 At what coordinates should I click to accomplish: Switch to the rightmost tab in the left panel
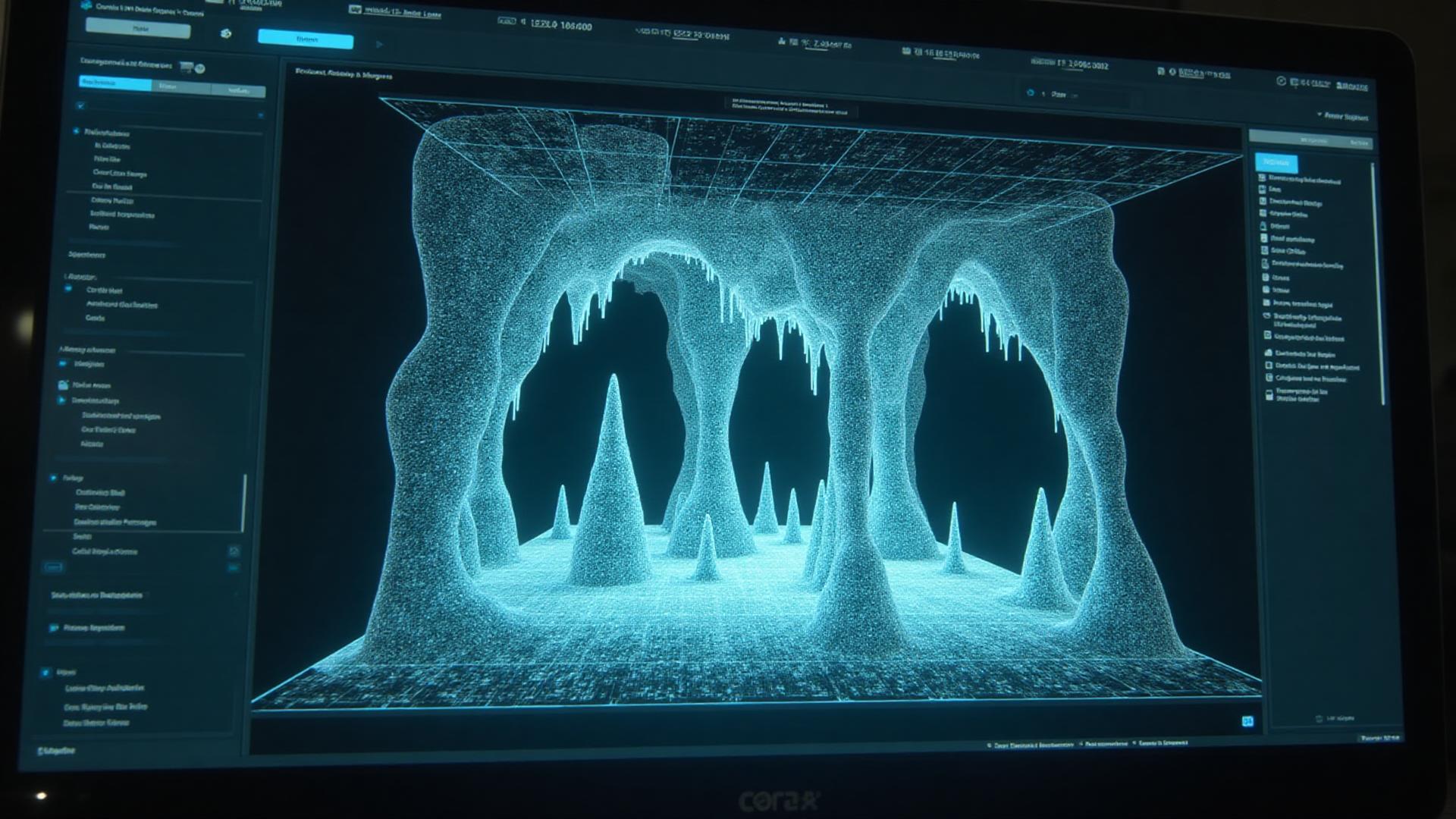point(239,90)
